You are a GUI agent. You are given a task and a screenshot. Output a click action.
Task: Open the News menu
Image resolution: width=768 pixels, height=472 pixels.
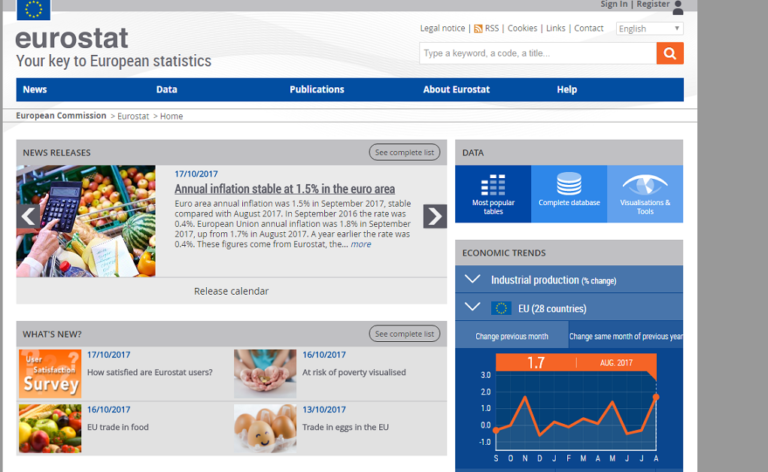35,90
